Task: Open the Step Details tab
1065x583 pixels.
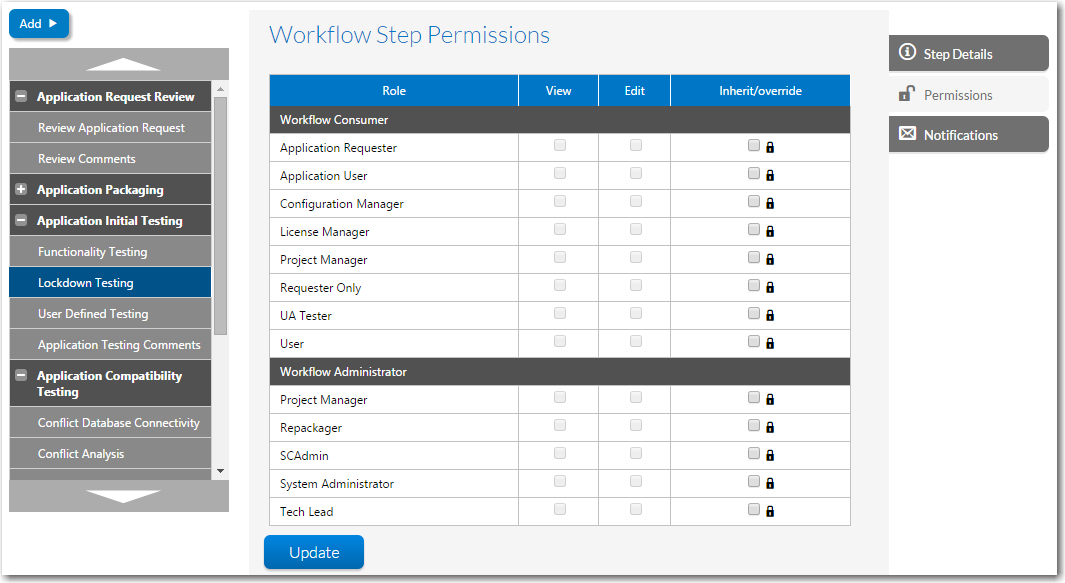Action: [967, 54]
